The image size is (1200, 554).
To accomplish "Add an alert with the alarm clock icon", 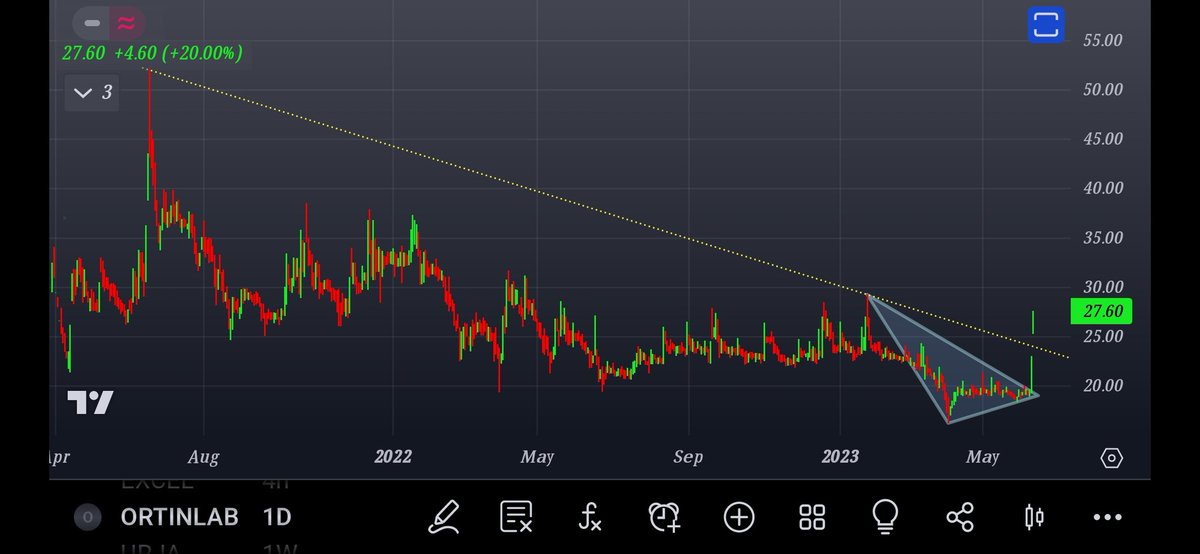I will coord(665,517).
